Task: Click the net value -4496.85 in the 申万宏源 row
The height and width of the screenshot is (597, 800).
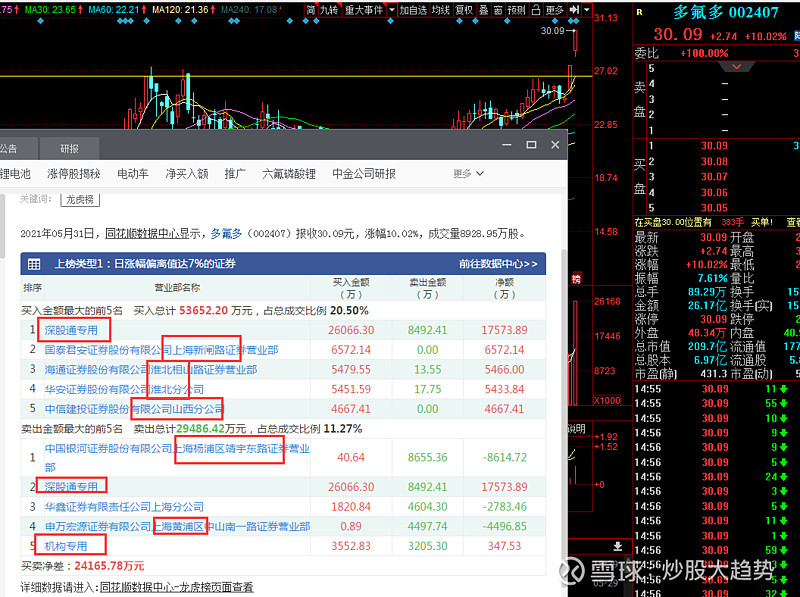Action: 504,527
